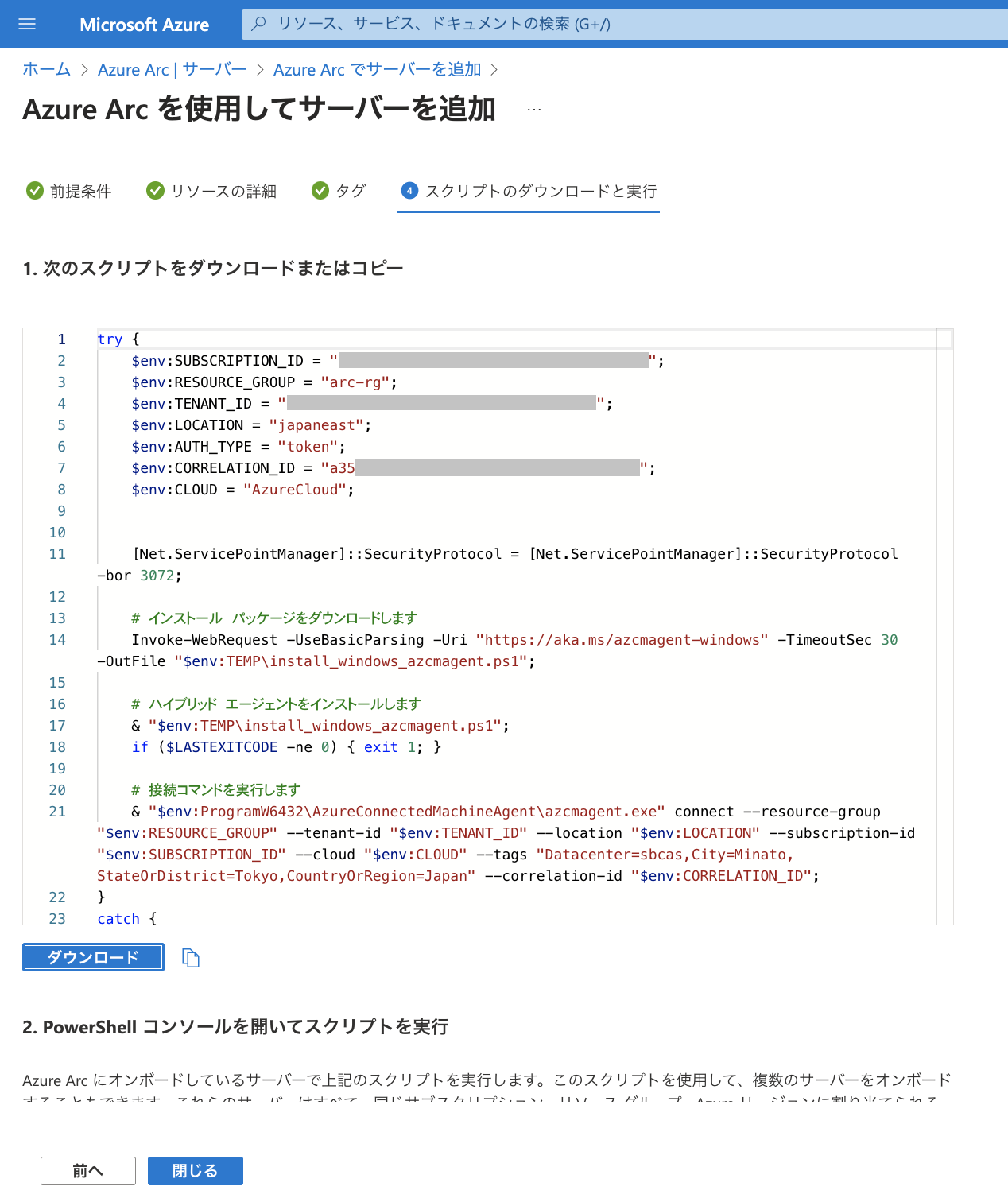Open the Microsoft Azure home logo
Screen dimensions: 1008x1194
click(x=144, y=25)
